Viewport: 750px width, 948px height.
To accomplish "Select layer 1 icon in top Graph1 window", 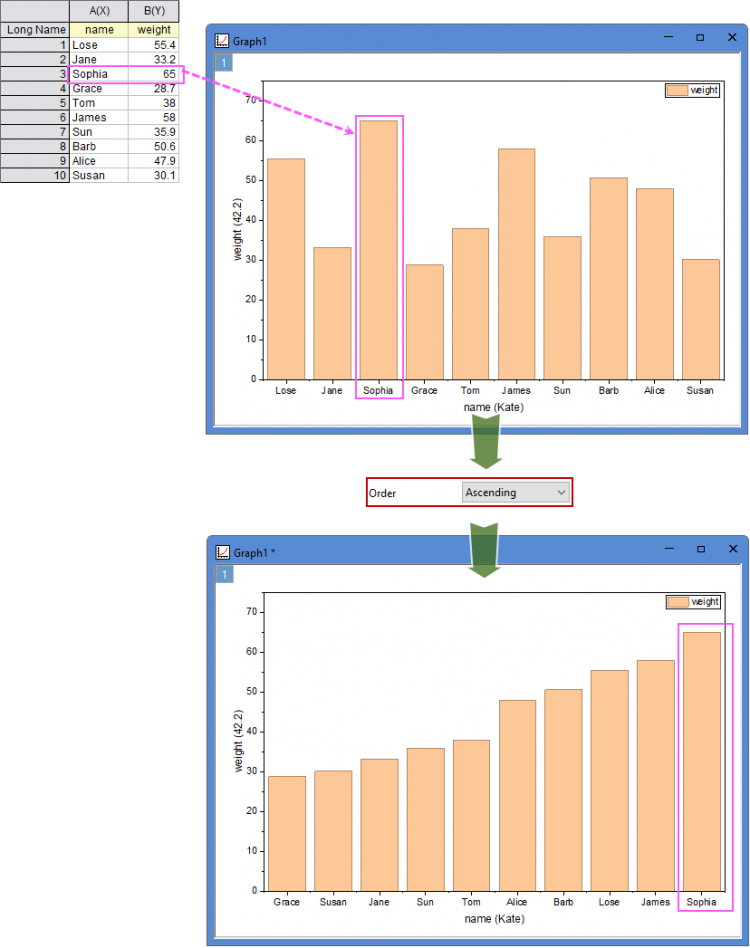I will coord(224,63).
